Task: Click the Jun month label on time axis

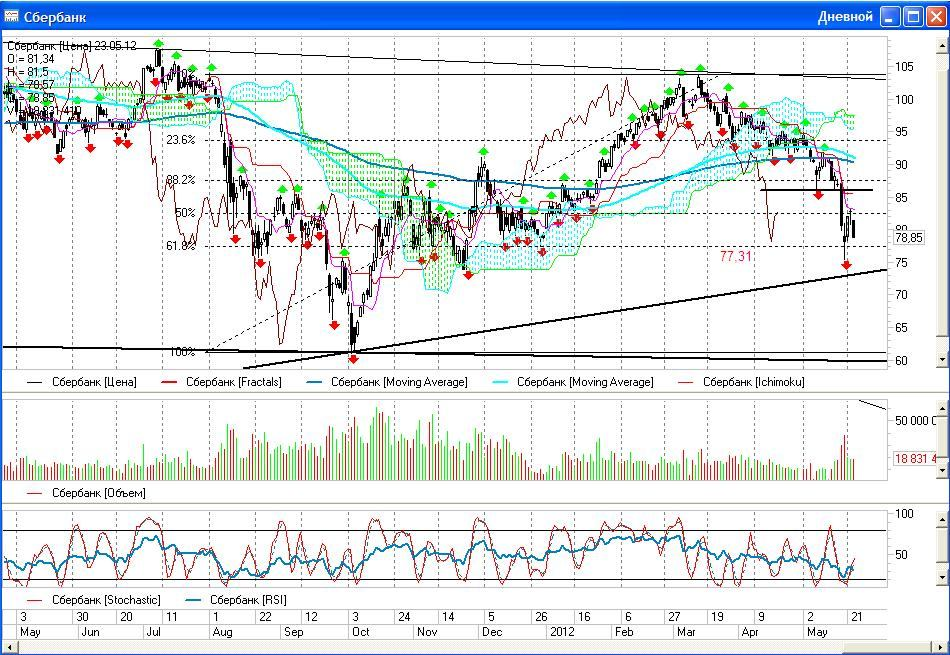Action: pyautogui.click(x=90, y=632)
